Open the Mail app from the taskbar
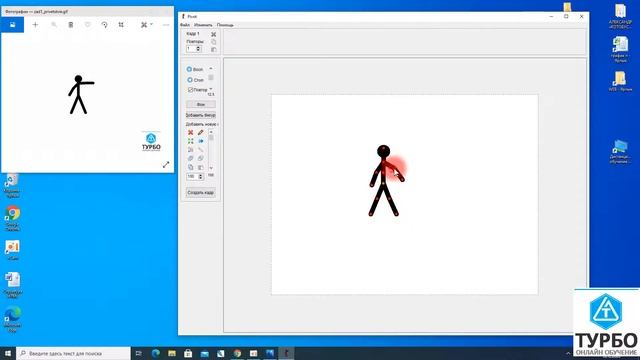Screen dimensions: 640x360 point(204,353)
